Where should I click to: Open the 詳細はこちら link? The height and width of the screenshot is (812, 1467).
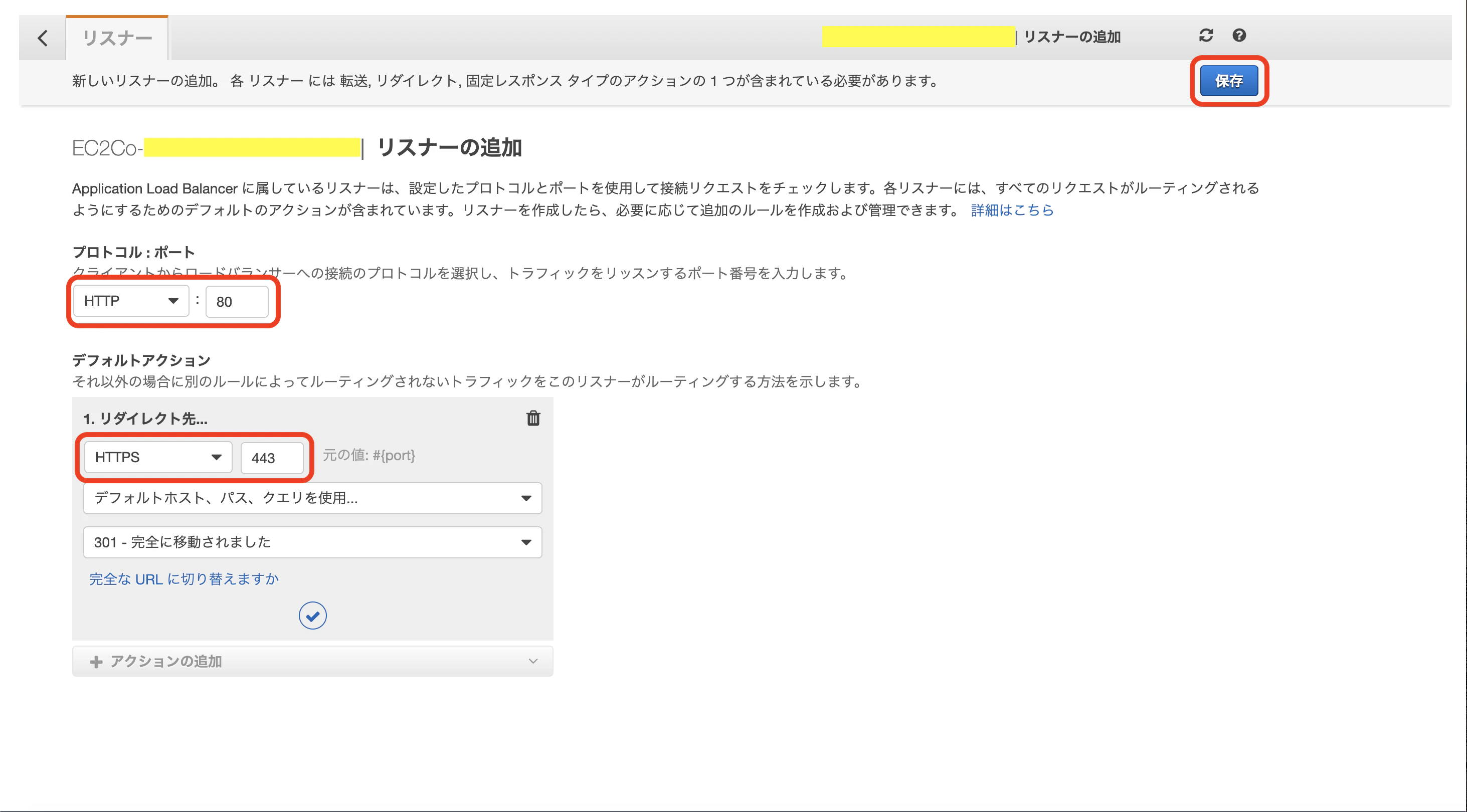pyautogui.click(x=1012, y=210)
